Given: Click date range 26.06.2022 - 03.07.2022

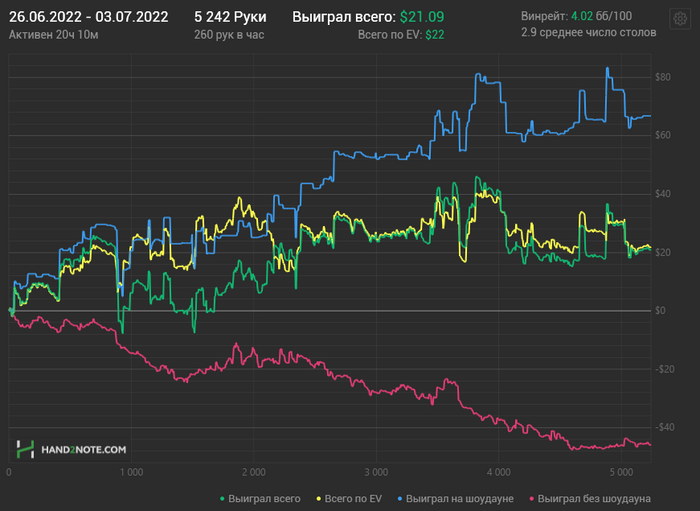Looking at the screenshot, I should pyautogui.click(x=88, y=17).
